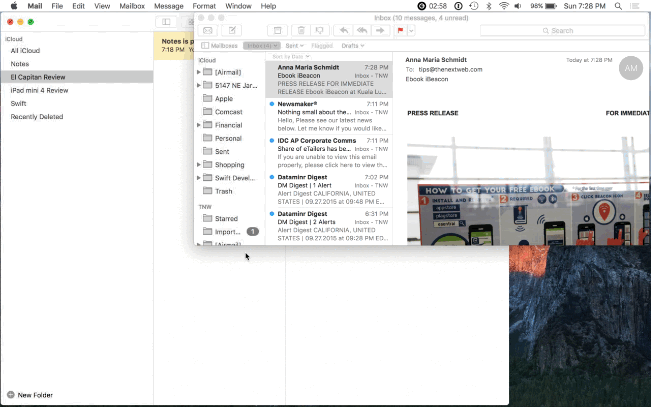This screenshot has height=407, width=651.
Task: Open the flag color dropdown arrow
Action: [x=411, y=31]
